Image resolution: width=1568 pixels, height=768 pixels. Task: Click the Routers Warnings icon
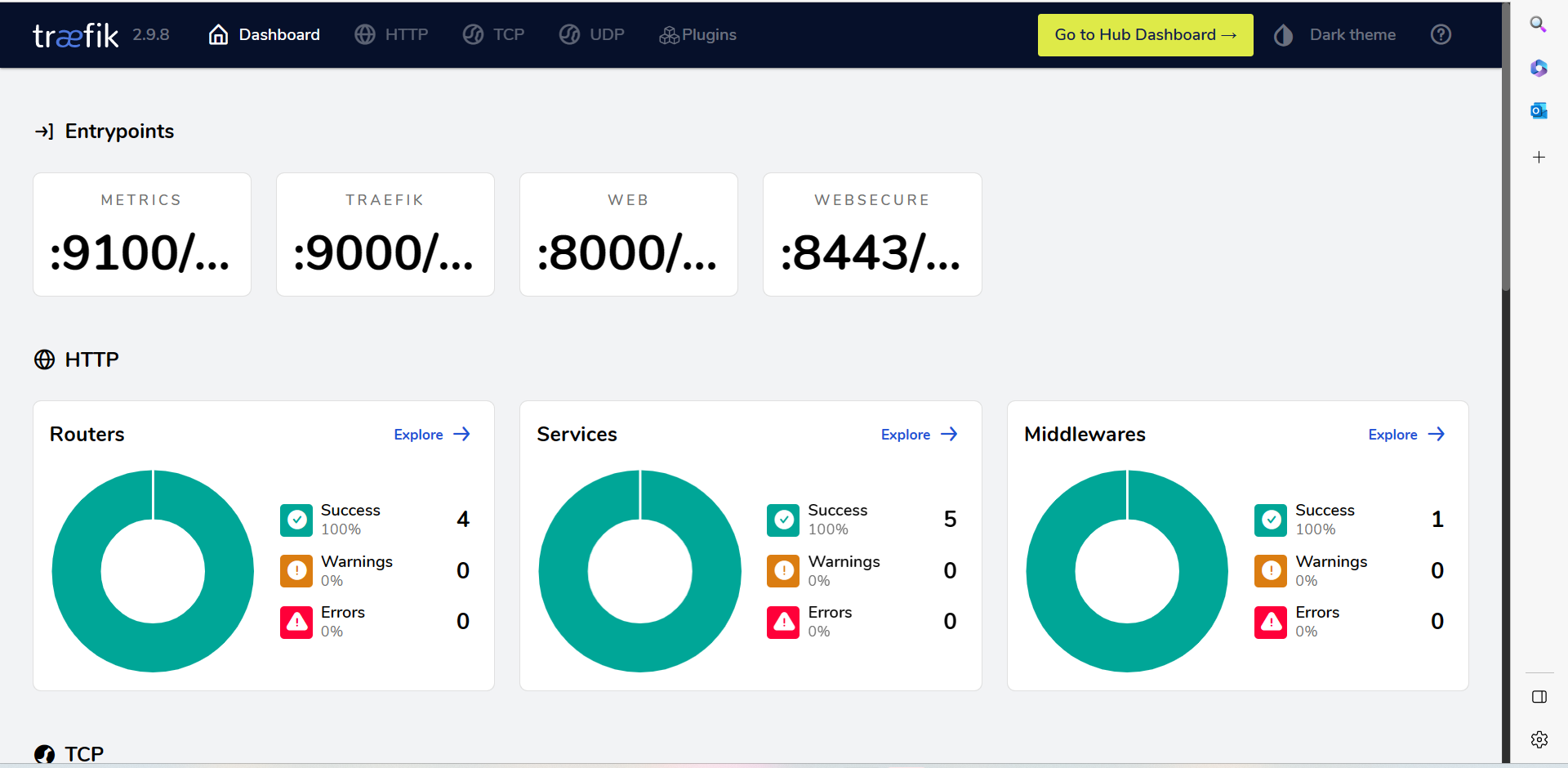(296, 571)
